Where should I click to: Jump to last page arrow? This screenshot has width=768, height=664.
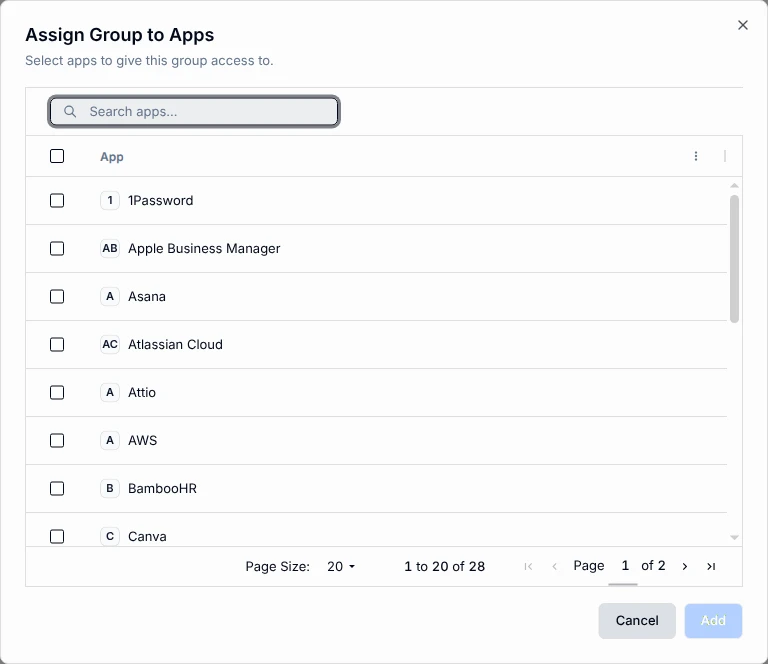pyautogui.click(x=711, y=567)
